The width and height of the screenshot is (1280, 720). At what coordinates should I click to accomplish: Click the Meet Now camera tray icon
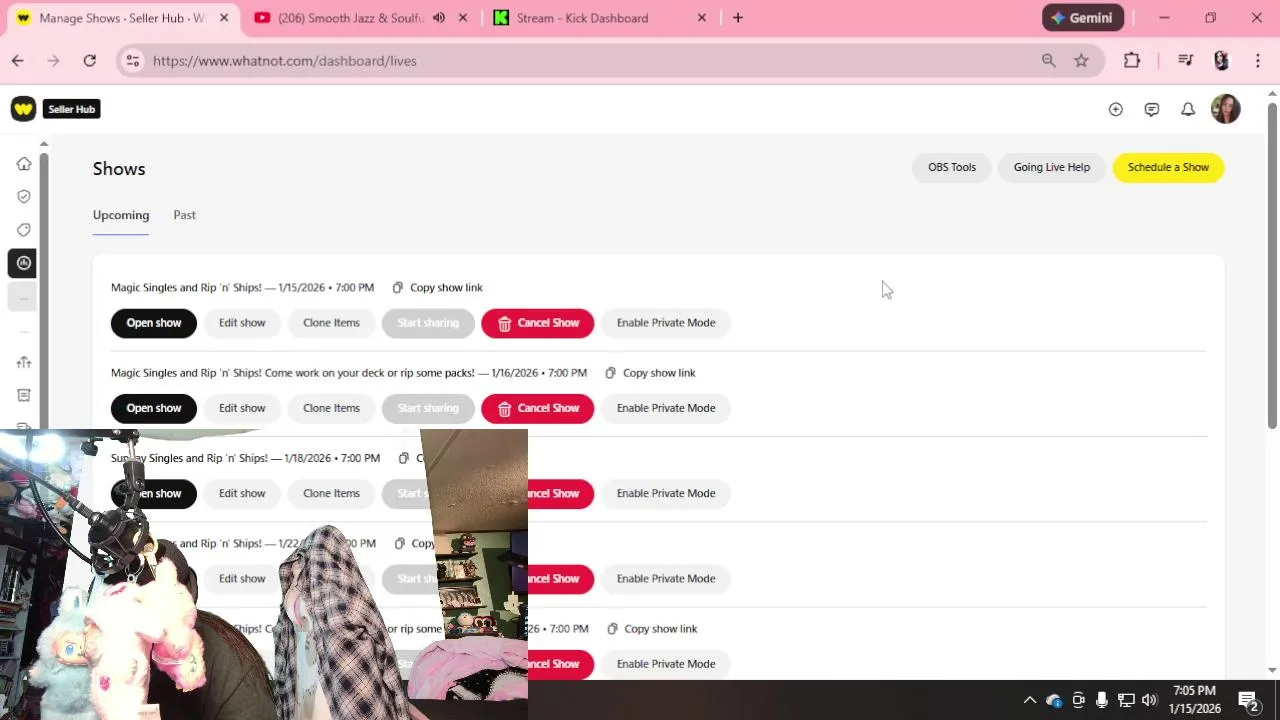(1078, 700)
